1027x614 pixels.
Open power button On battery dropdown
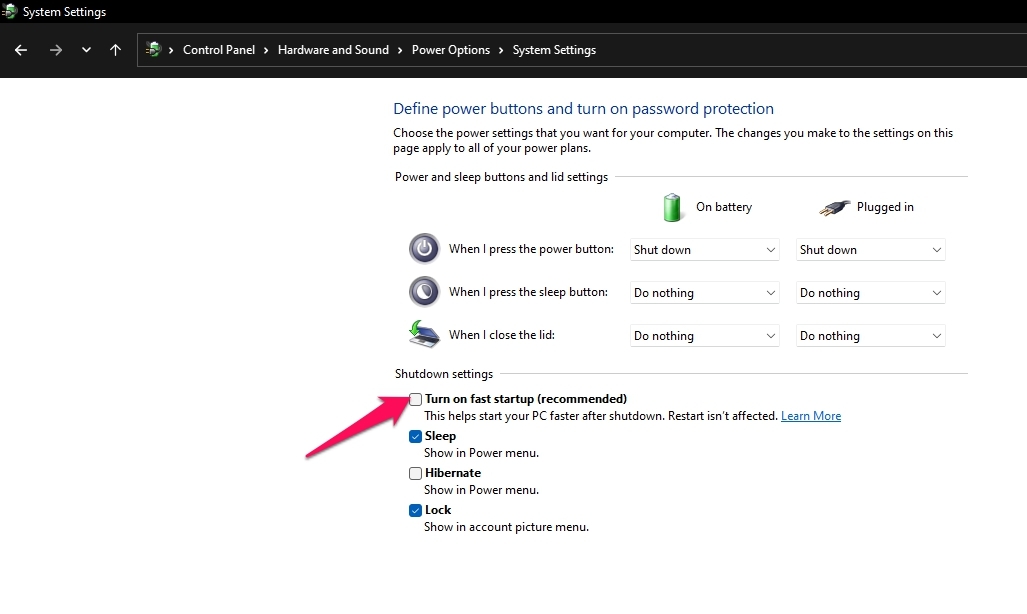[705, 250]
